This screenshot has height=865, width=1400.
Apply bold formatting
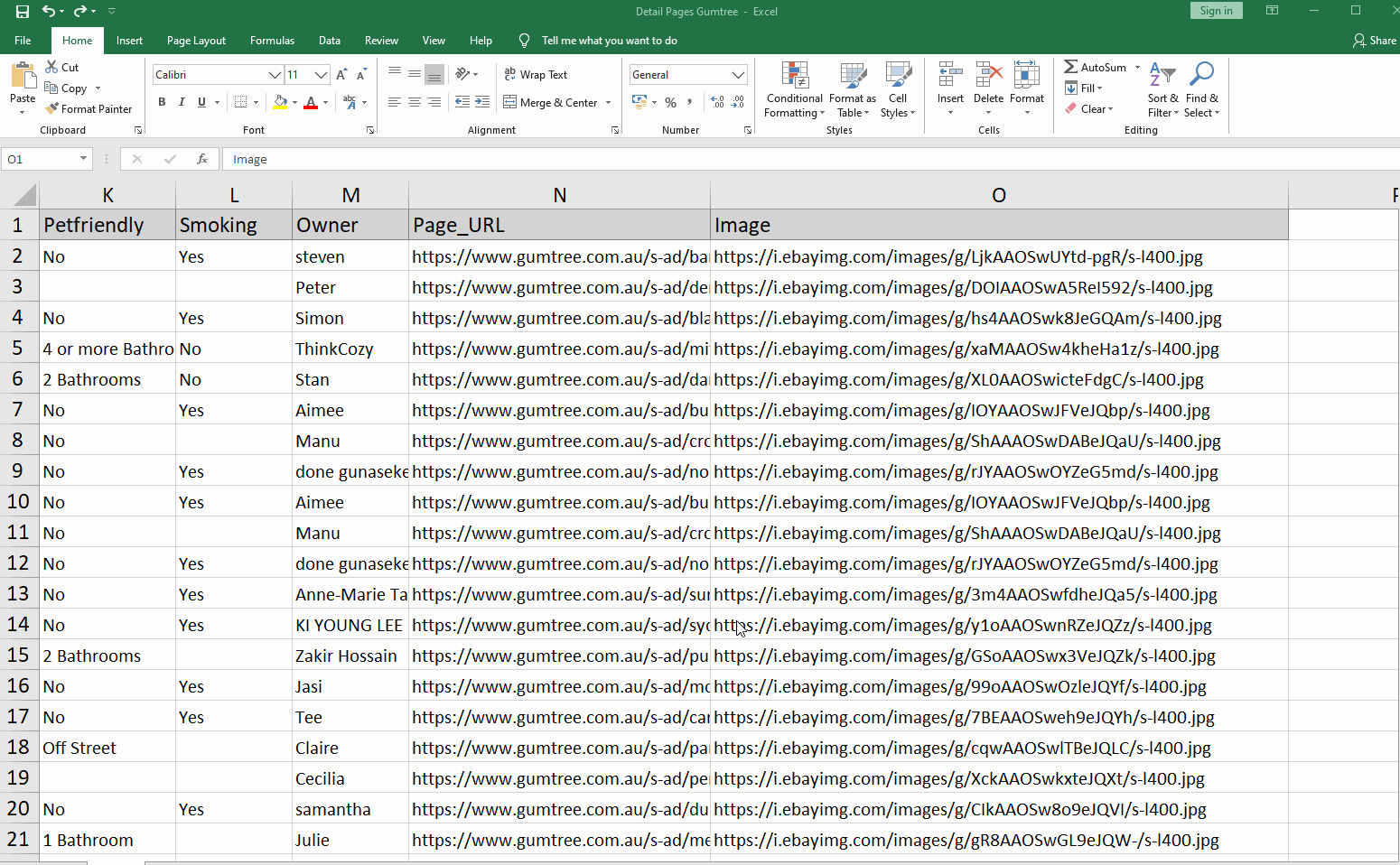(x=162, y=102)
